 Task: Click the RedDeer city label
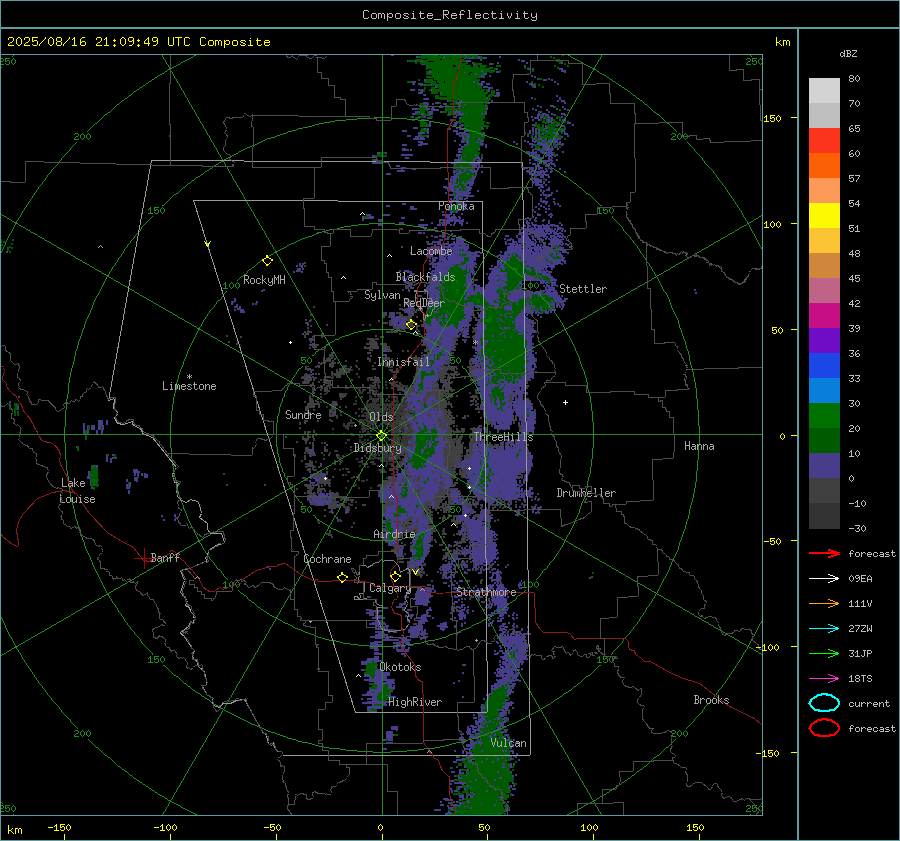tap(424, 303)
